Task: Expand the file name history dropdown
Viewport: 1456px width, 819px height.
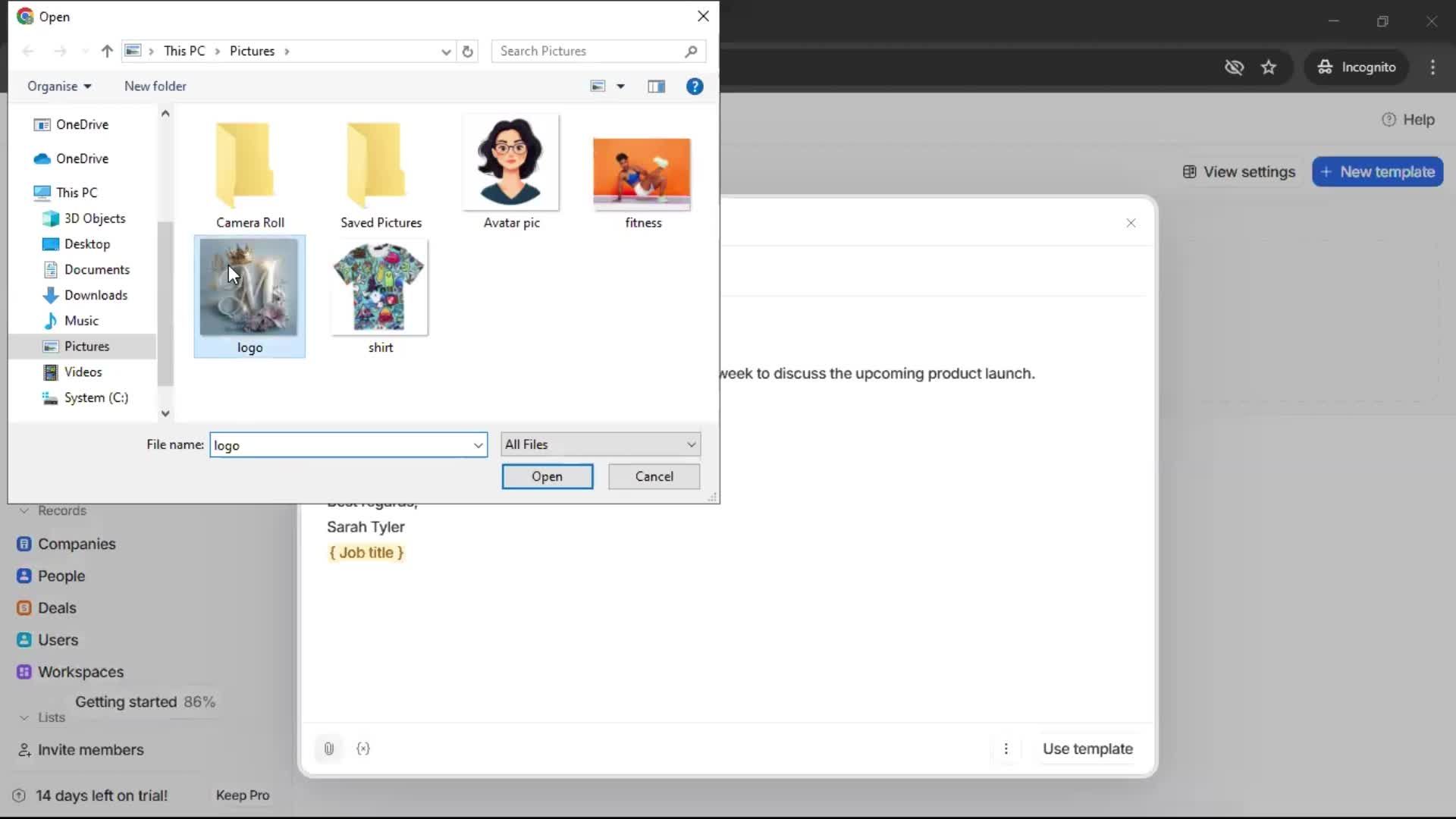Action: point(478,445)
